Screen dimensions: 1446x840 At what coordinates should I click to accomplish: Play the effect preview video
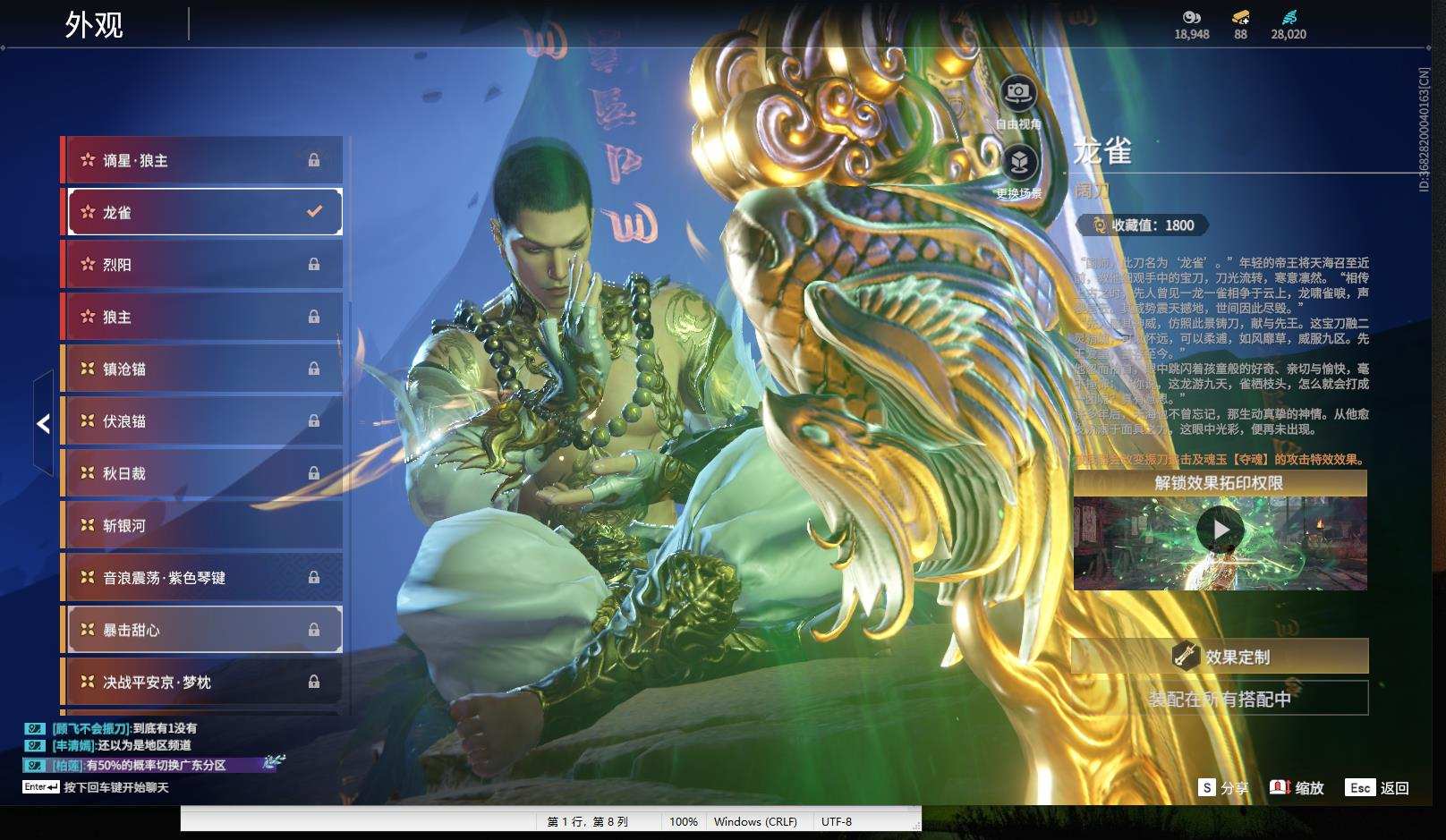pyautogui.click(x=1221, y=530)
